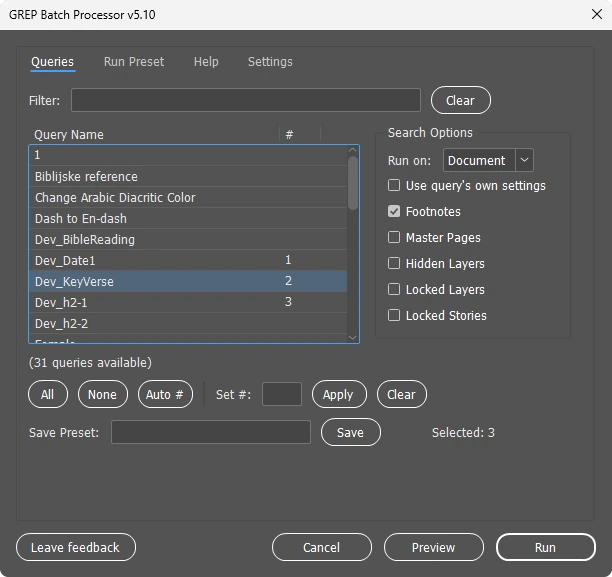
Task: Select the Dash to En-dash query
Action: 188,219
